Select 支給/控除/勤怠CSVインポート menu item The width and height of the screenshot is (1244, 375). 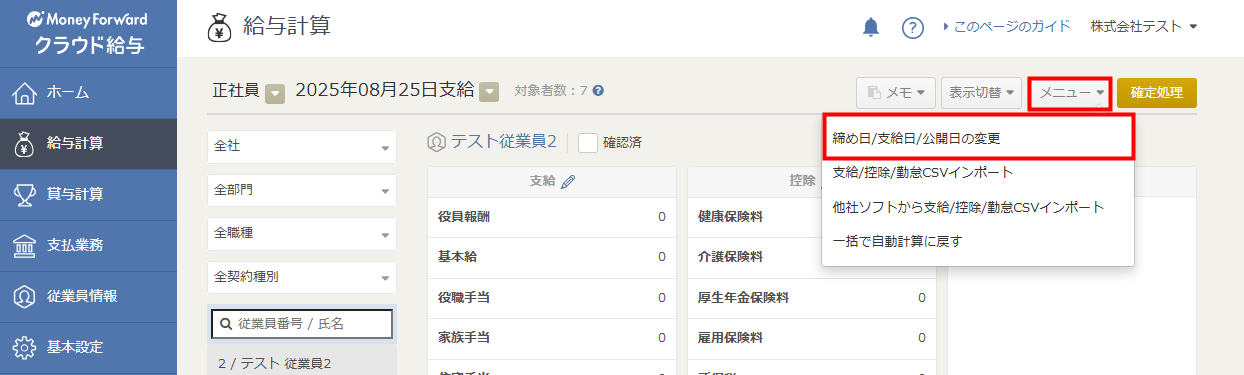[978, 172]
